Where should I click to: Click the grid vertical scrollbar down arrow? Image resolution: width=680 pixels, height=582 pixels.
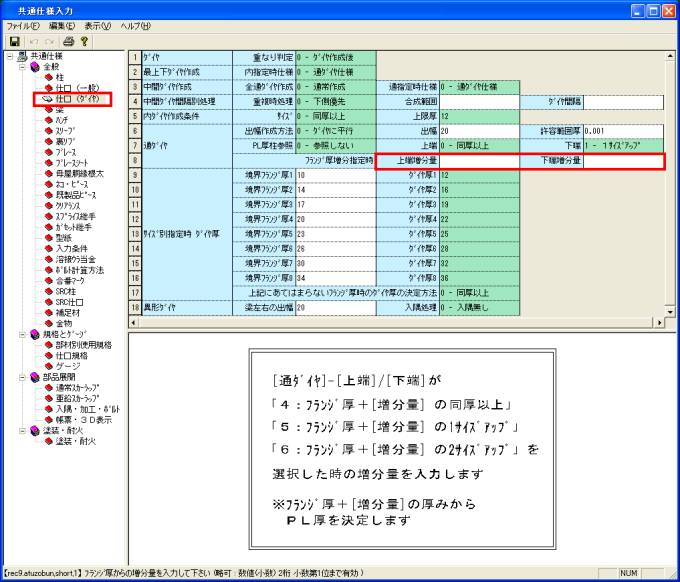(670, 311)
